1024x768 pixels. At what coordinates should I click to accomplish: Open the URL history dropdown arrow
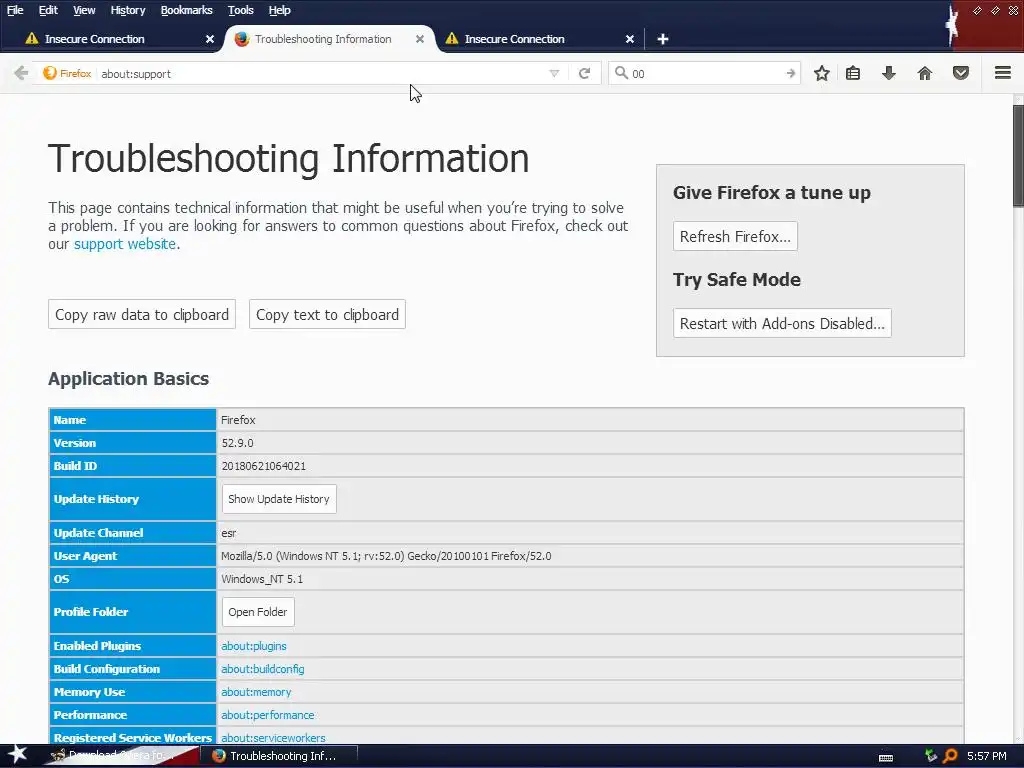pyautogui.click(x=554, y=73)
